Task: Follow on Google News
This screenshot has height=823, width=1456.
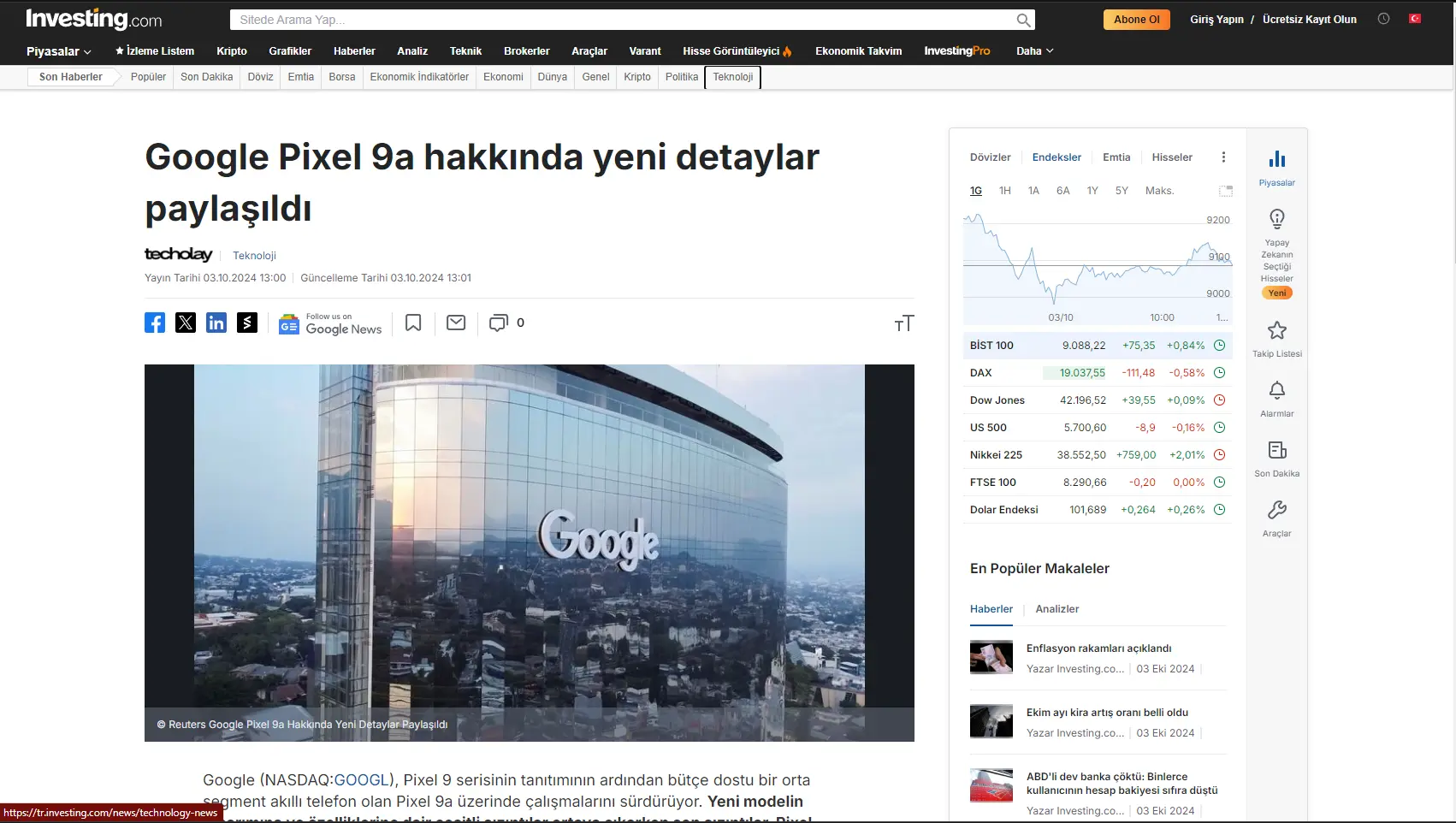Action: pyautogui.click(x=330, y=323)
